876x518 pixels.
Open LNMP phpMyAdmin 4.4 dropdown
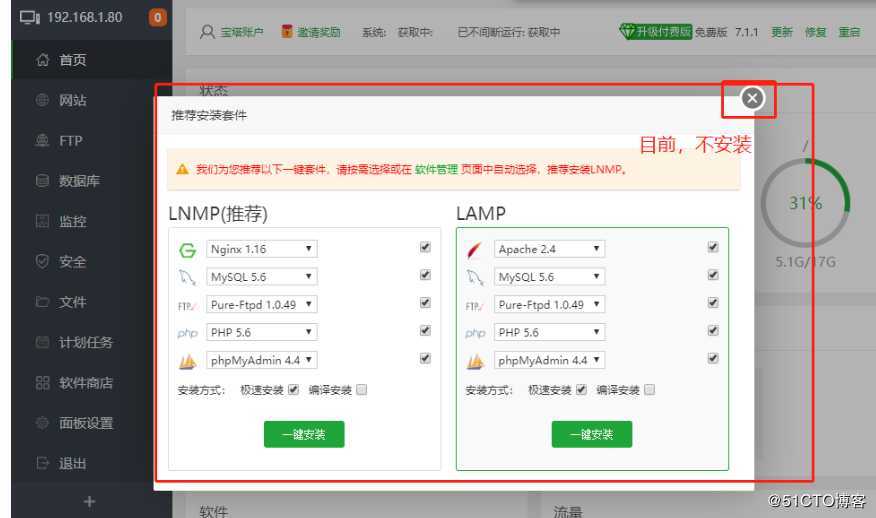[x=261, y=360]
